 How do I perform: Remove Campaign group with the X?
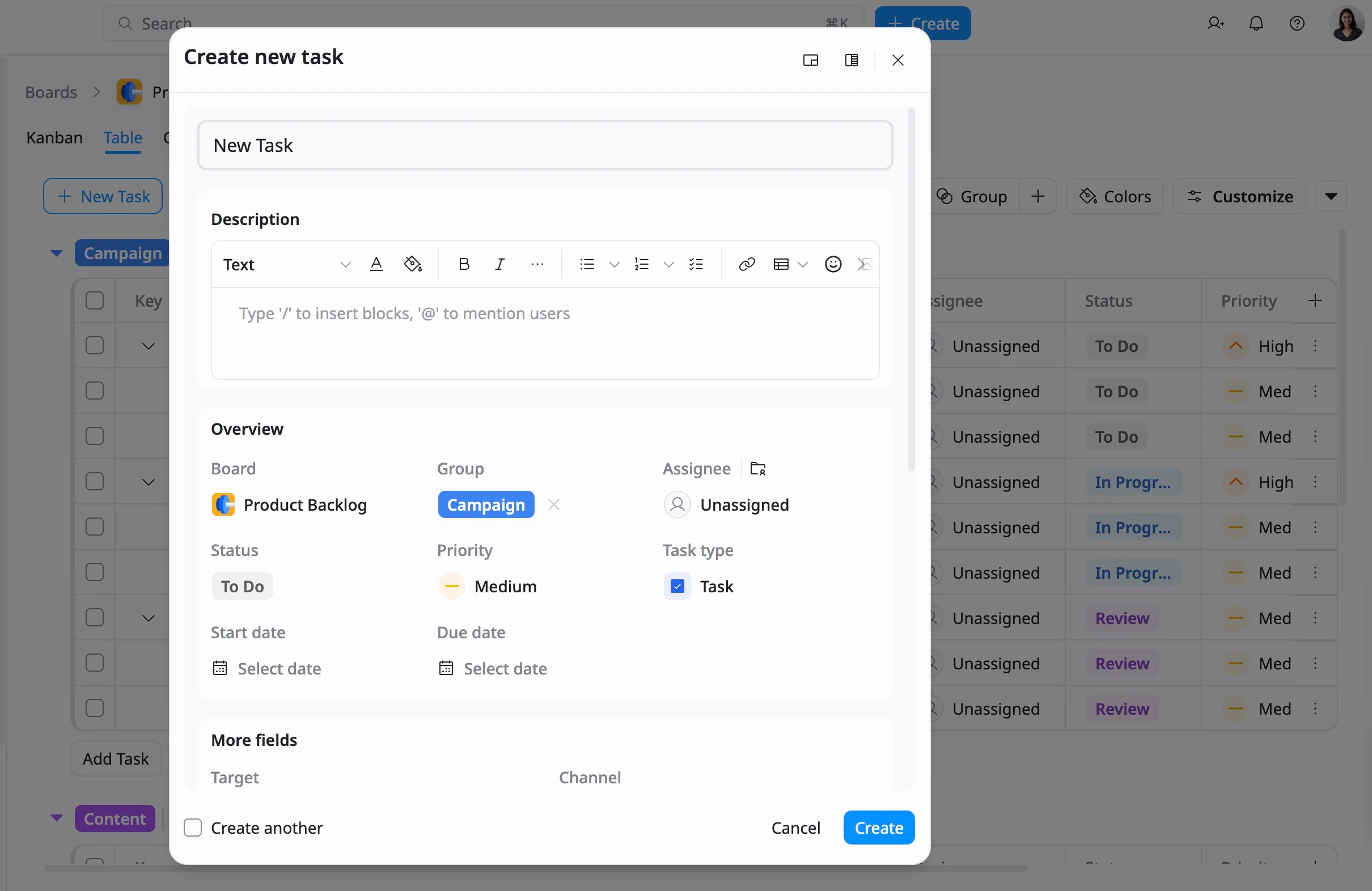click(x=554, y=505)
